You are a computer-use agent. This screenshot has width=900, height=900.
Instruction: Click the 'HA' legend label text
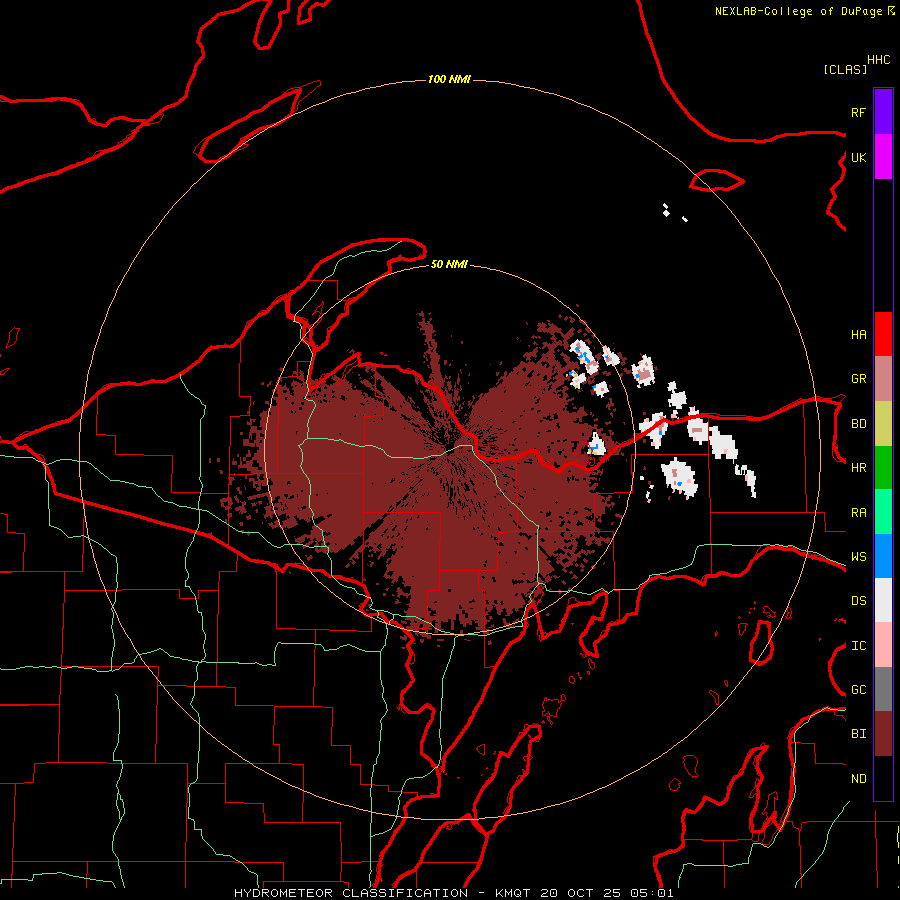click(858, 335)
